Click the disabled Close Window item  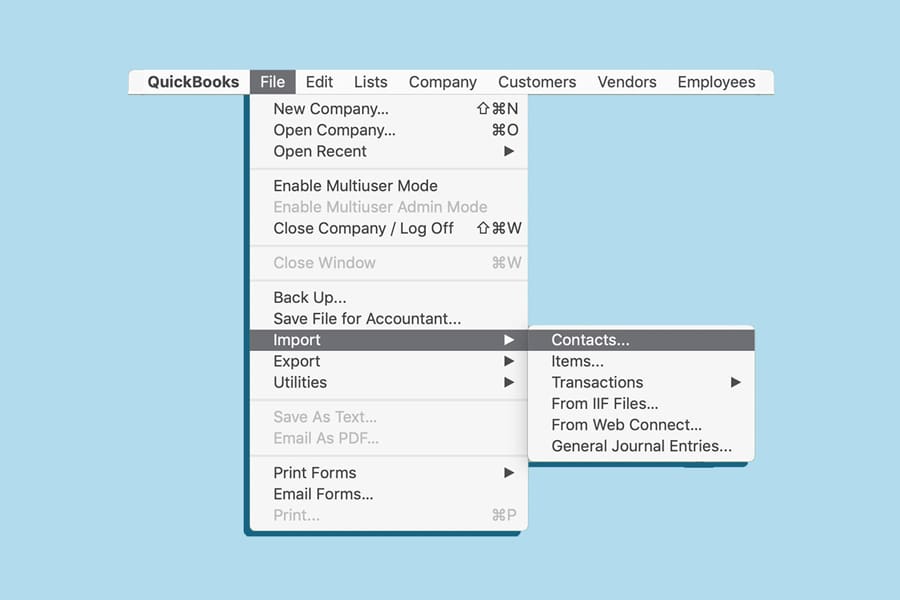(389, 263)
